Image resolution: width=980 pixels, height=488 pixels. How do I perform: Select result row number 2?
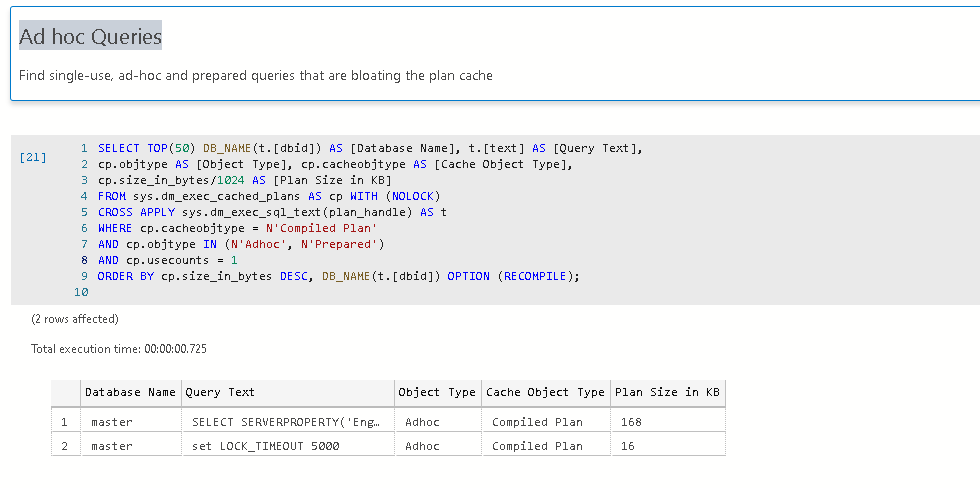(64, 446)
